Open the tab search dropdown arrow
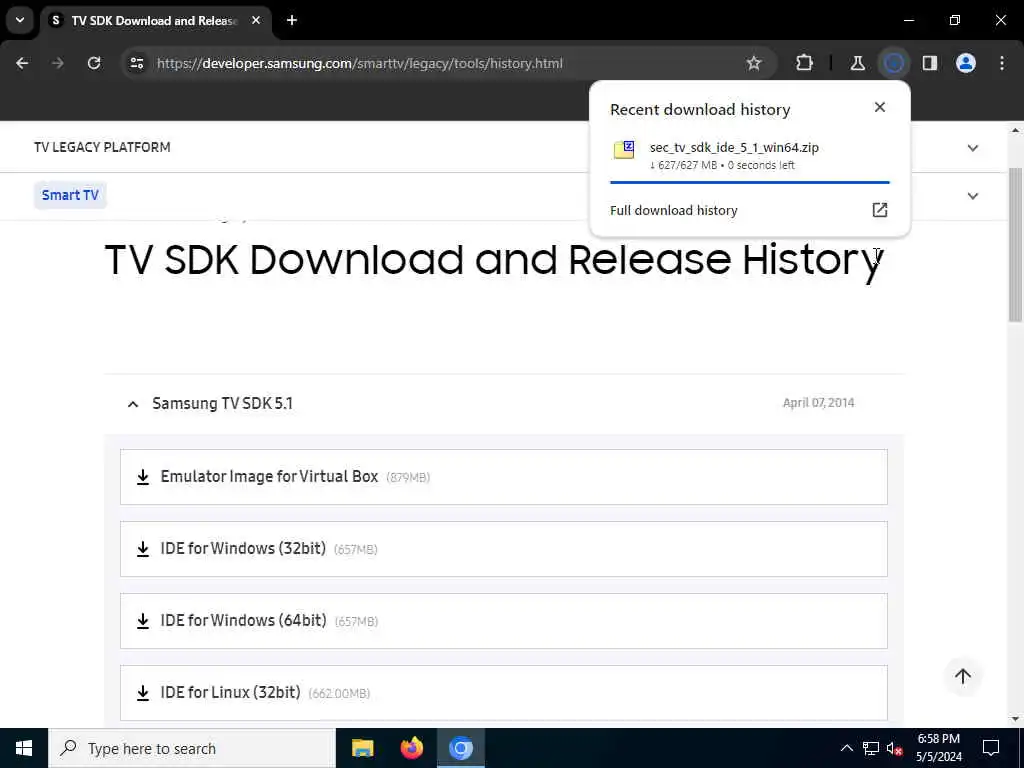 pos(20,20)
